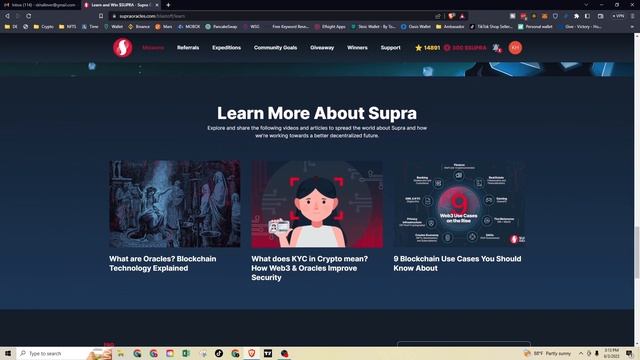Go to the Expeditions page
Image resolution: width=640 pixels, height=360 pixels.
coord(226,48)
